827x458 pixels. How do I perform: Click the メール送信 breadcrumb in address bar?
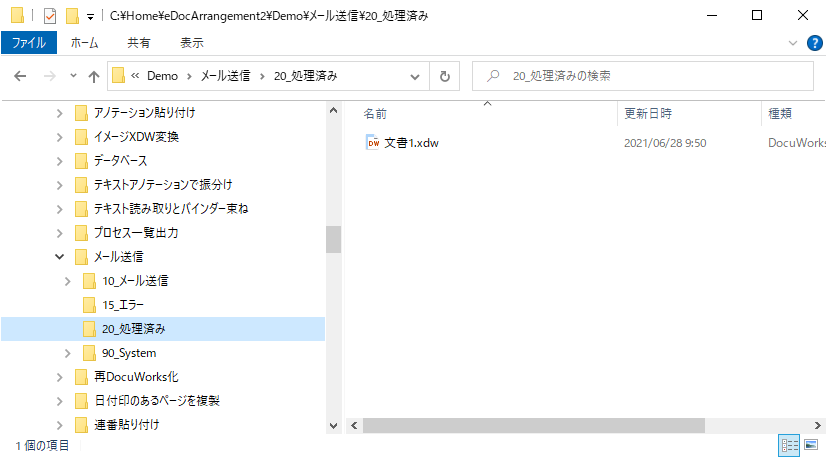click(x=225, y=76)
